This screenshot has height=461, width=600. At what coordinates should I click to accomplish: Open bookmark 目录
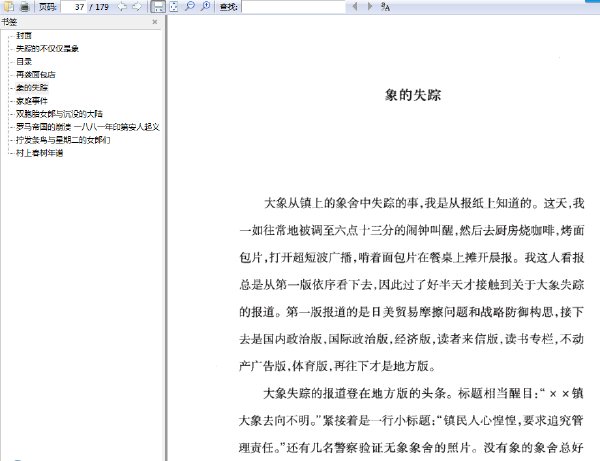click(x=24, y=62)
